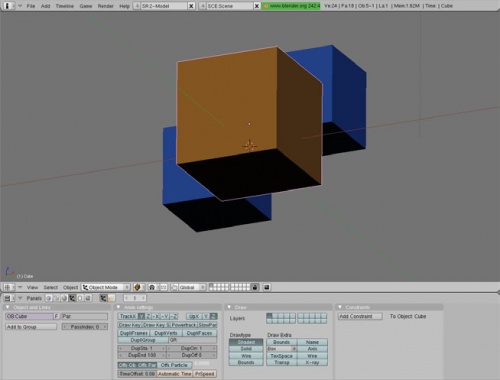Click the Par parent field
This screenshot has height=380, width=500.
click(x=85, y=316)
